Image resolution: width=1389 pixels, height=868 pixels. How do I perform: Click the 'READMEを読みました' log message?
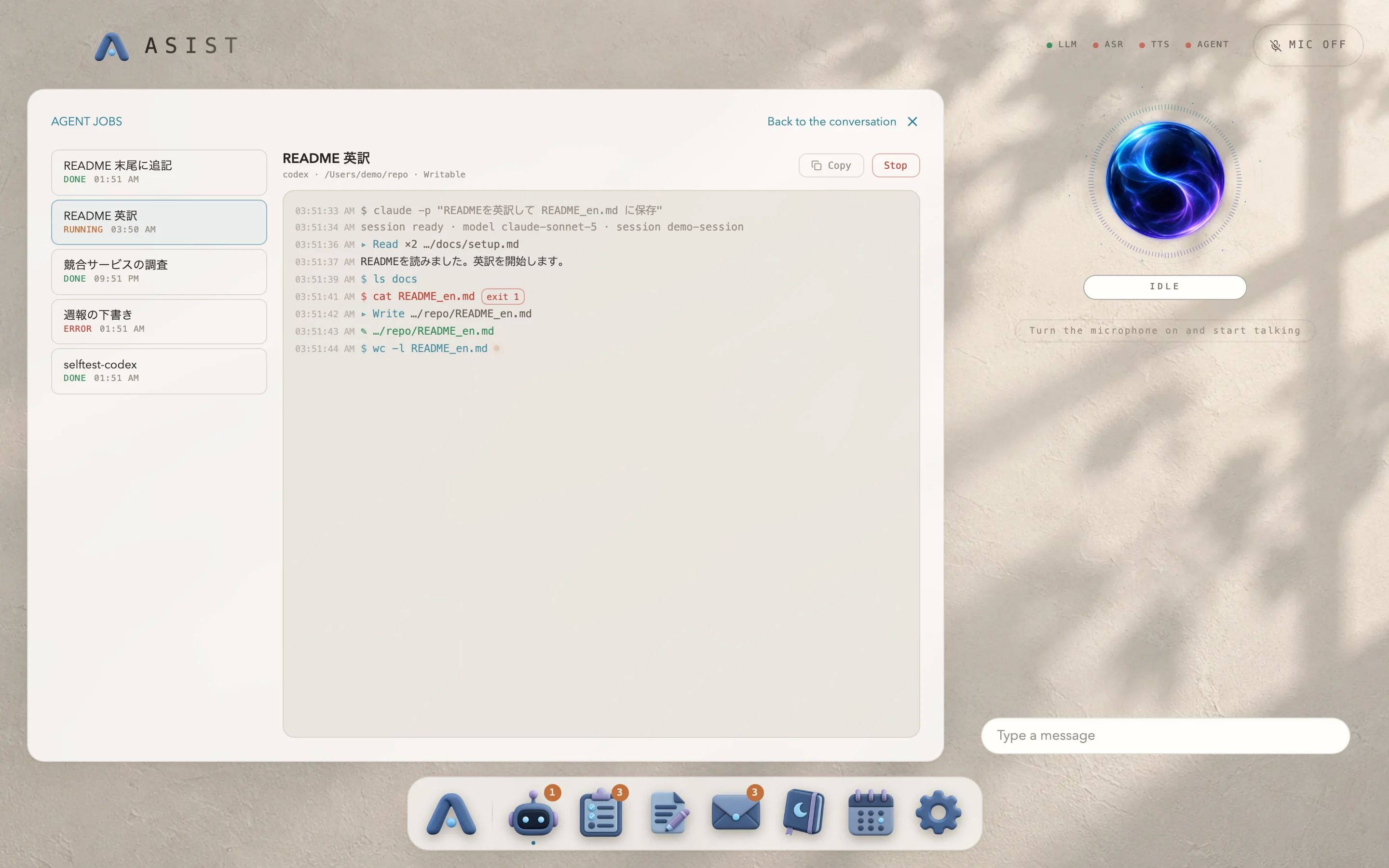tap(463, 262)
